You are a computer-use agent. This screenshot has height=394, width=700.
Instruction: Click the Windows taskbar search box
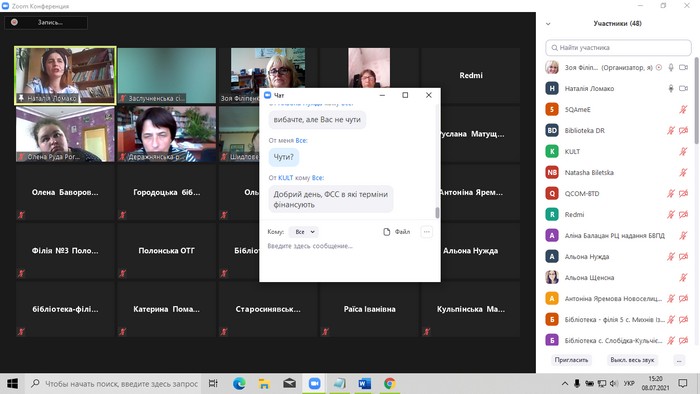coord(114,384)
